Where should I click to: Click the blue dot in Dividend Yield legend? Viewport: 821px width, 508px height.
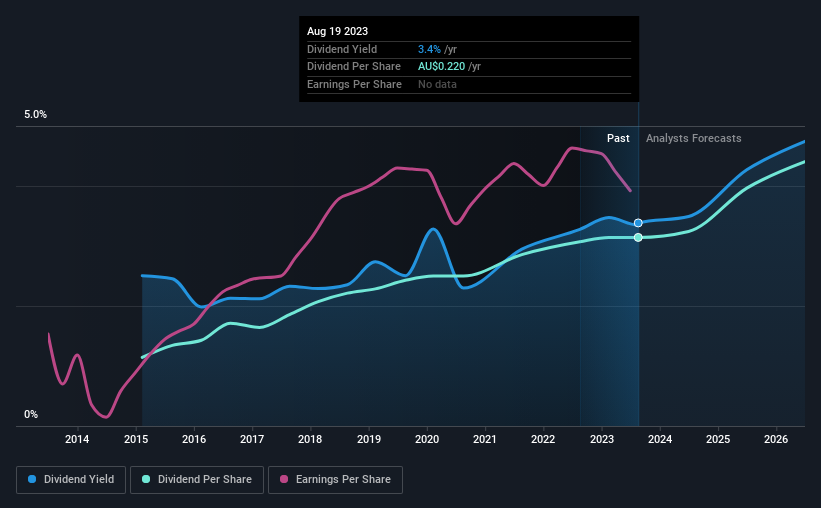pos(32,479)
